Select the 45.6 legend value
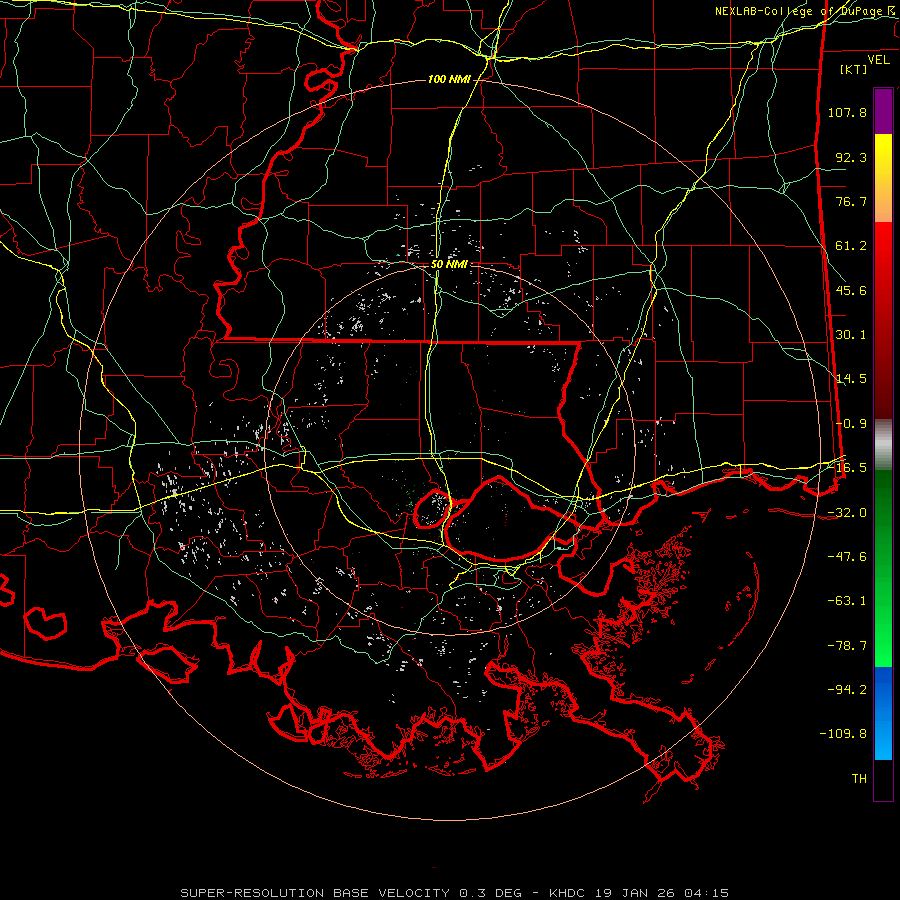 click(x=851, y=290)
